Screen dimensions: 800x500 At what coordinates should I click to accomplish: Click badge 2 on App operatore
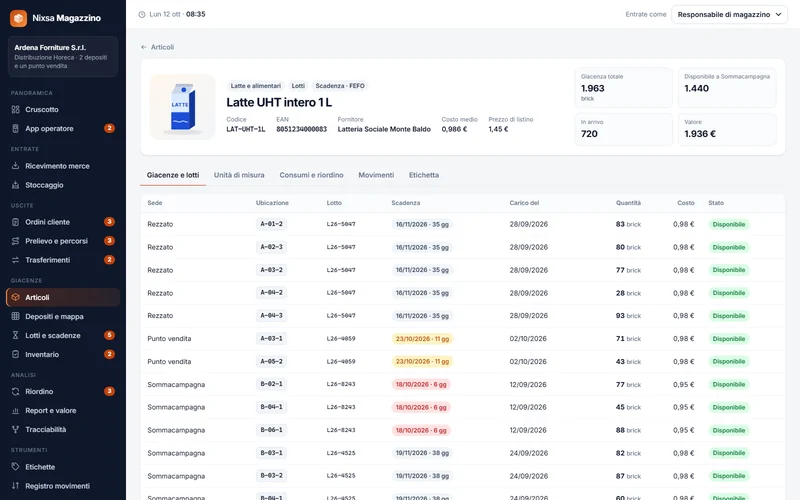(x=109, y=128)
